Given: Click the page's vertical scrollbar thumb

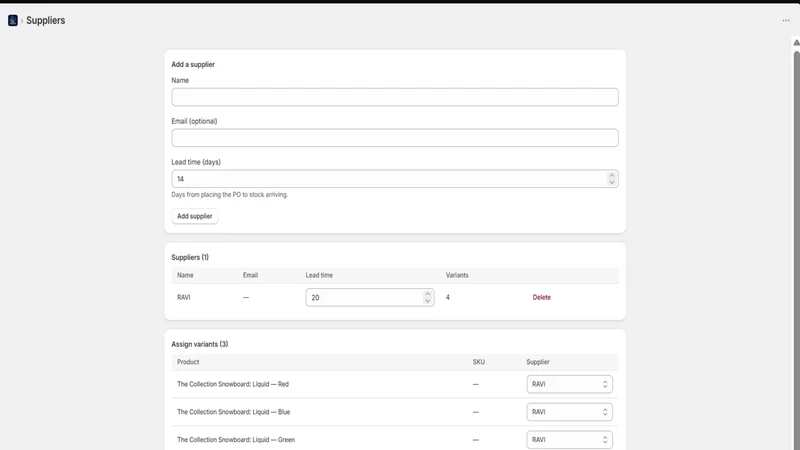Looking at the screenshot, I should click(796, 250).
